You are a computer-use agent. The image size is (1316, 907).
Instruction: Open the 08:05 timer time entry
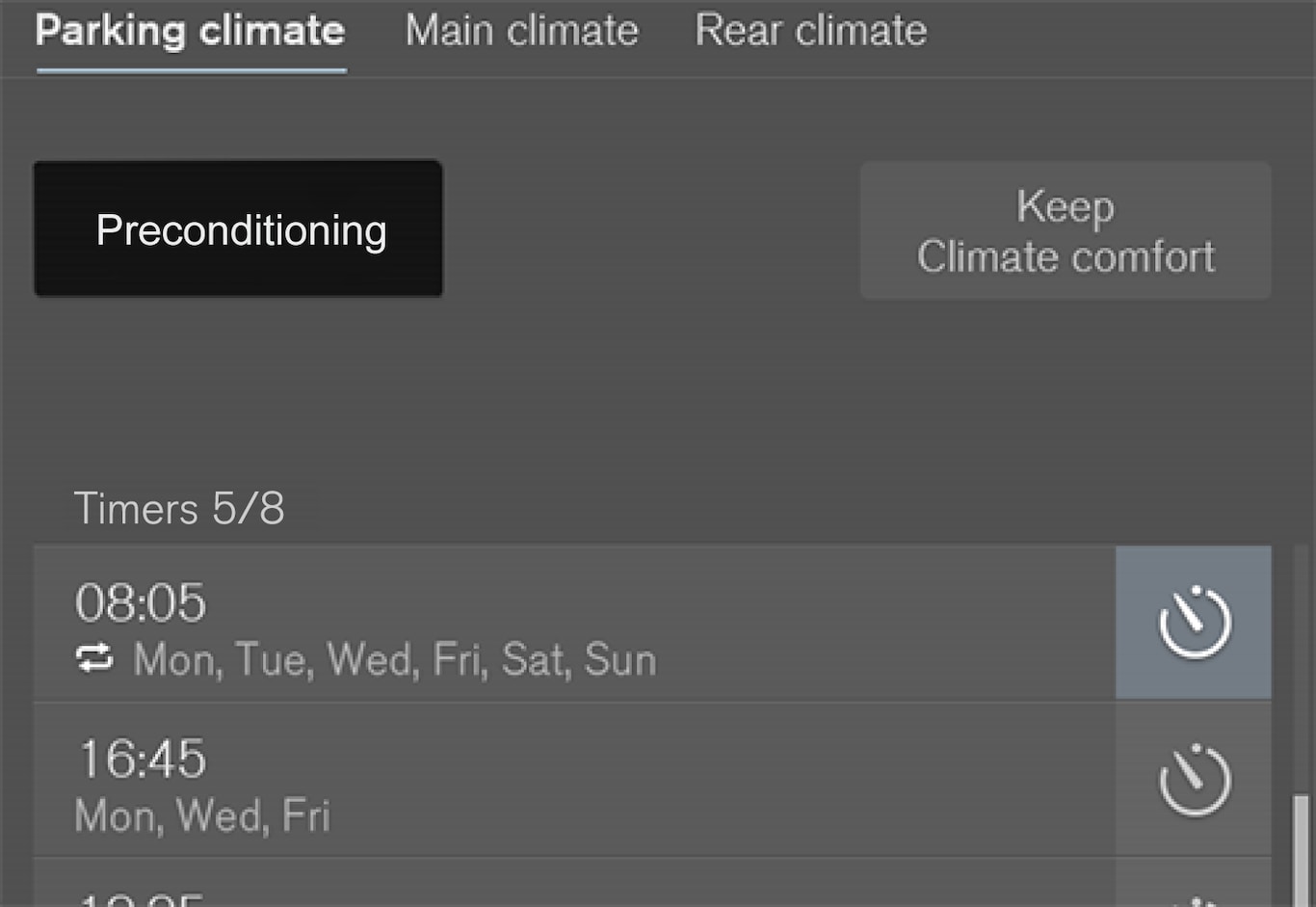141,603
